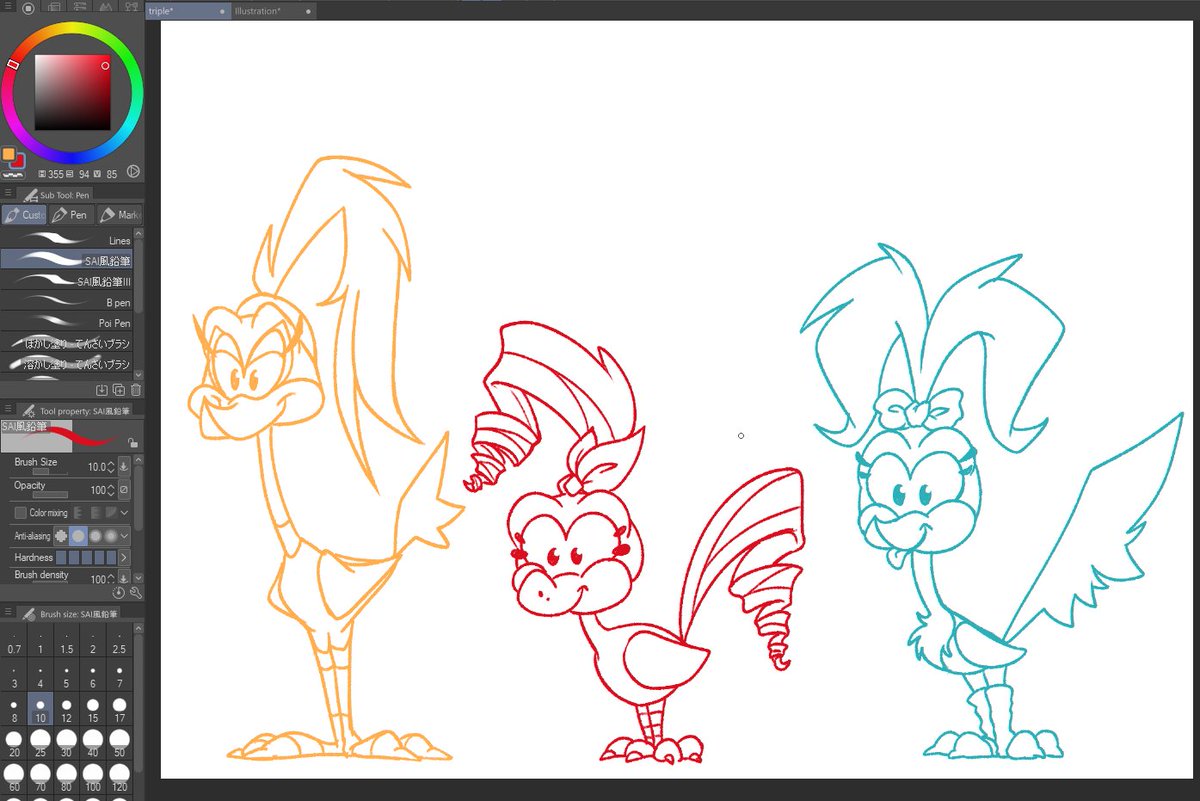Switch color space with the round arrow icon

pos(133,172)
